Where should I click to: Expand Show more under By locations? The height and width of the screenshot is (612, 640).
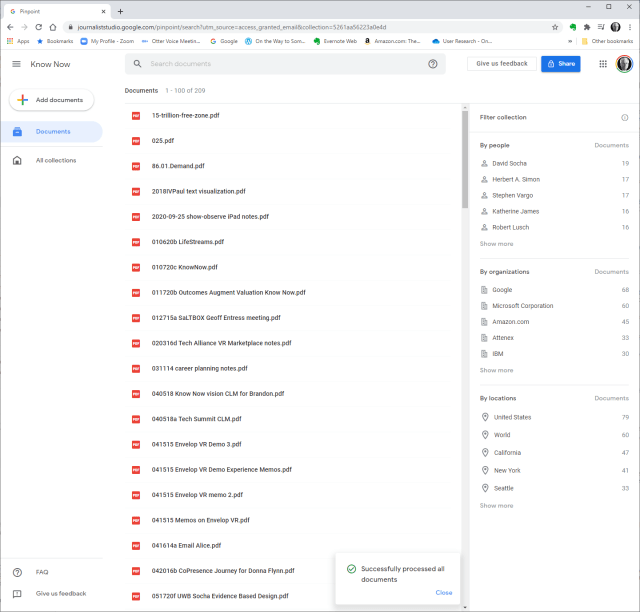pyautogui.click(x=496, y=506)
